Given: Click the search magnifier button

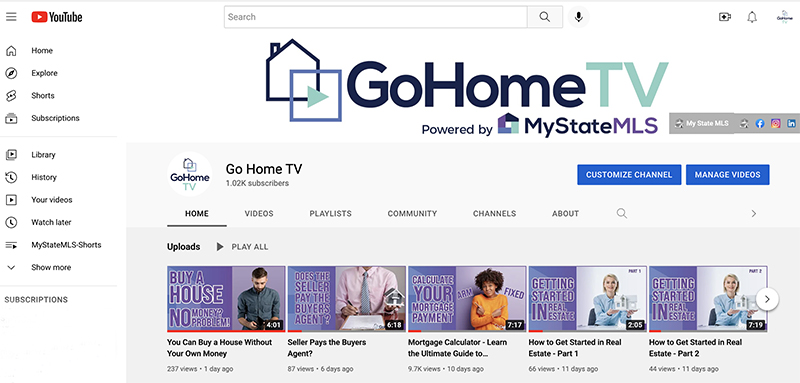Looking at the screenshot, I should tap(545, 17).
